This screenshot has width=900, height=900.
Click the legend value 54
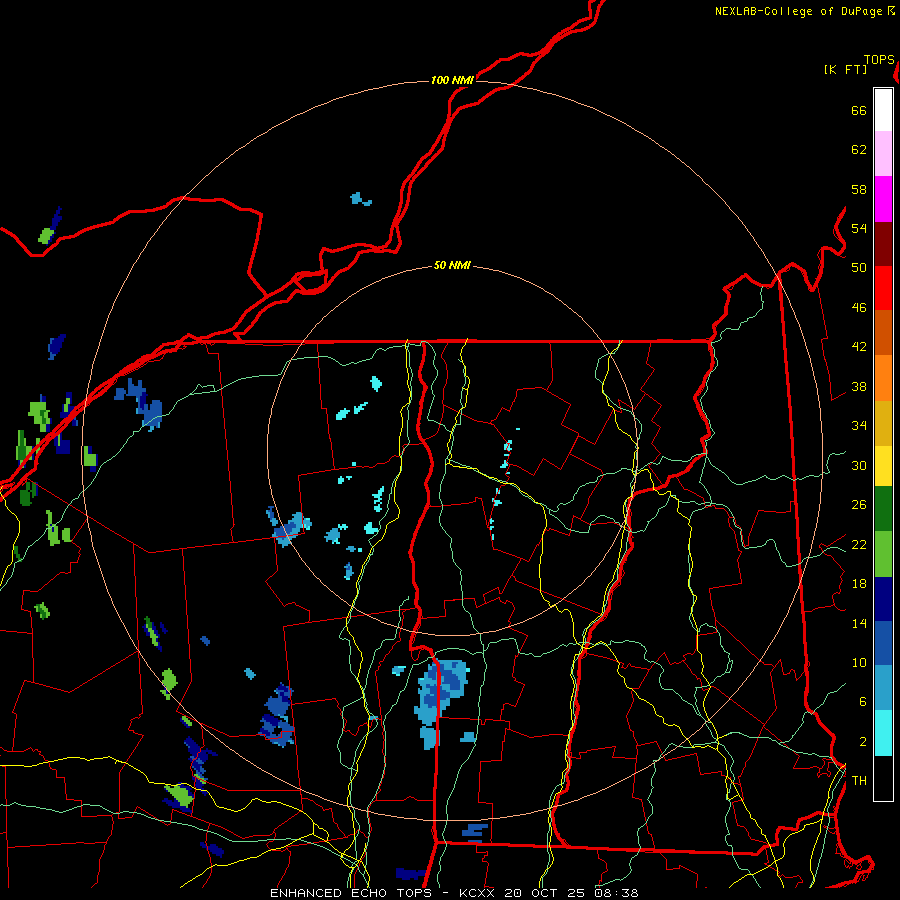[x=859, y=228]
